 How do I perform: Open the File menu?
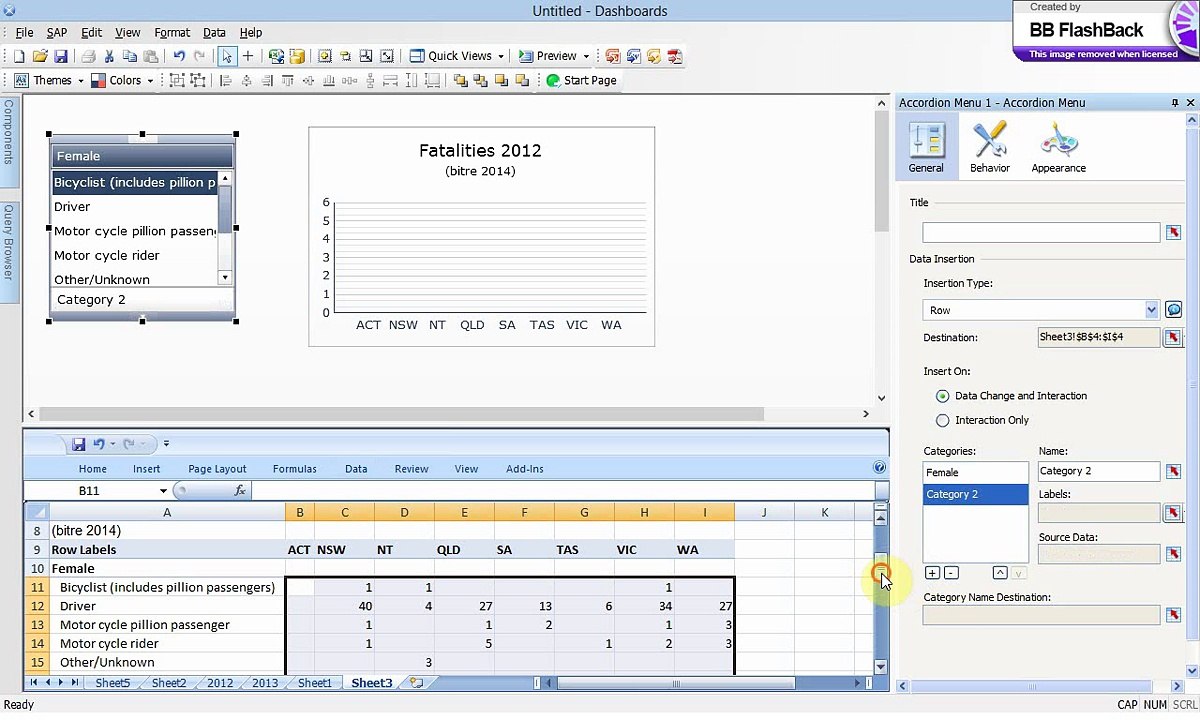pyautogui.click(x=24, y=33)
